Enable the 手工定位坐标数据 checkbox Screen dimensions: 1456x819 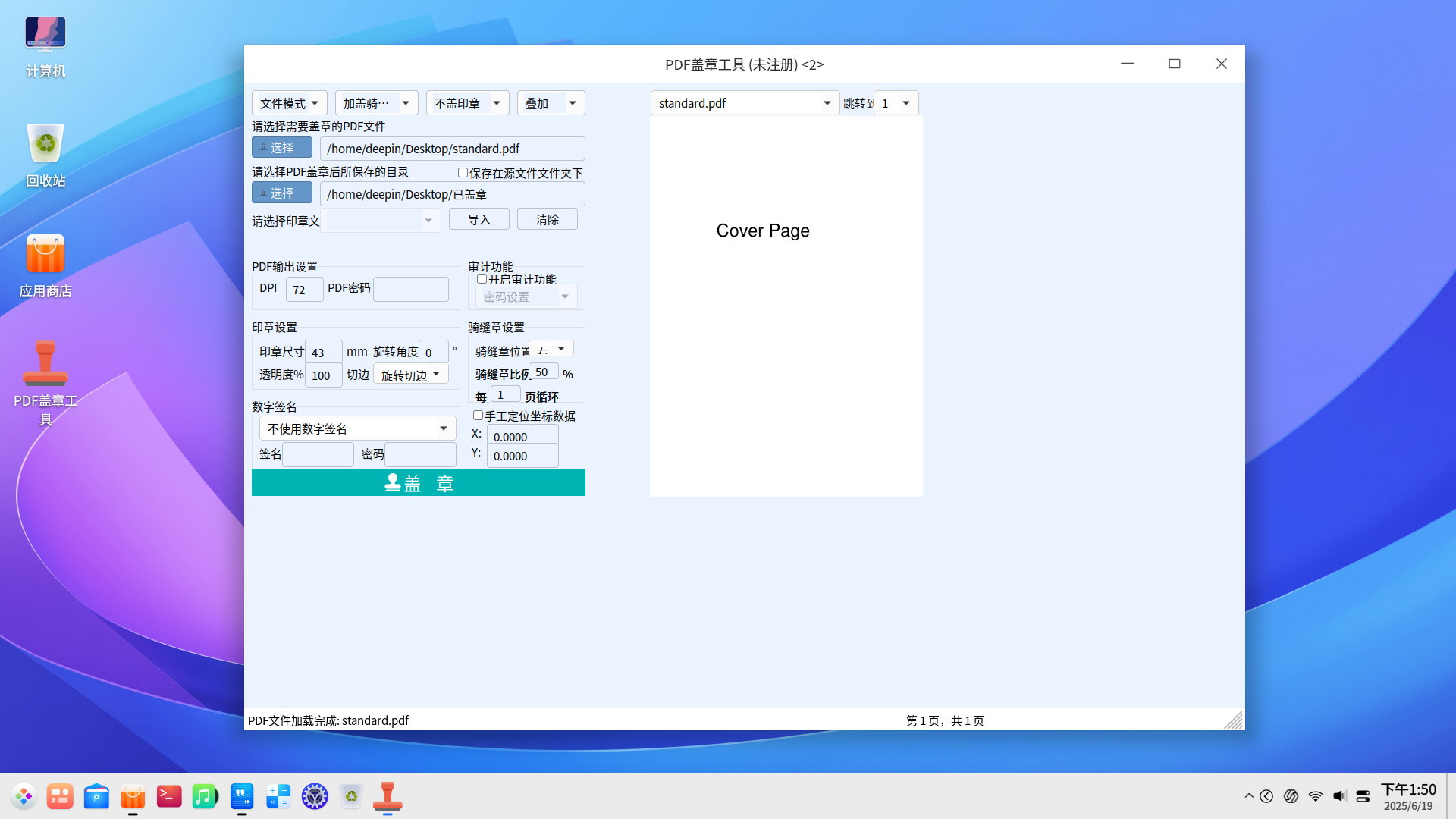478,416
